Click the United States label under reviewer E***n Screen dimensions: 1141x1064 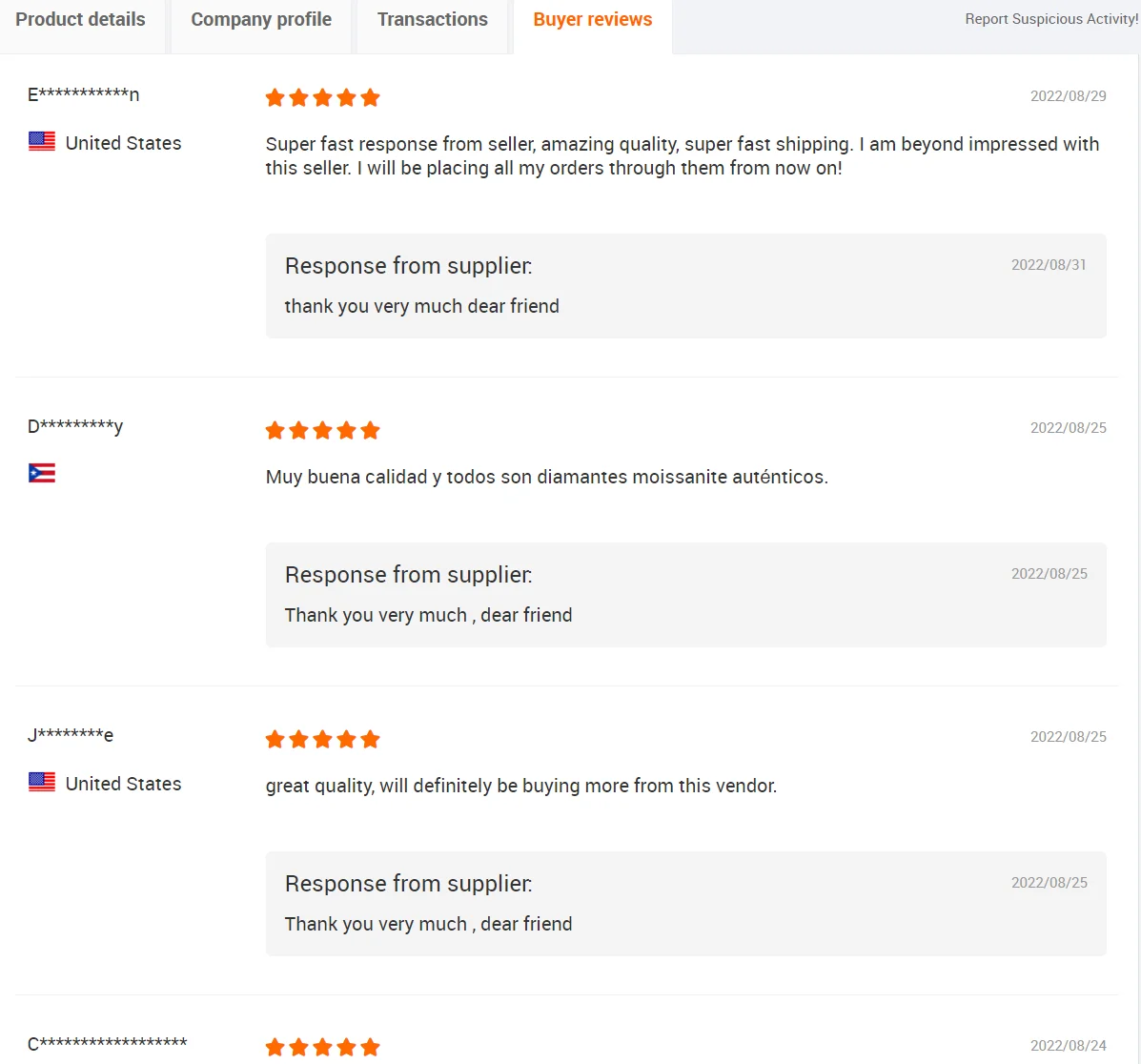pyautogui.click(x=123, y=143)
